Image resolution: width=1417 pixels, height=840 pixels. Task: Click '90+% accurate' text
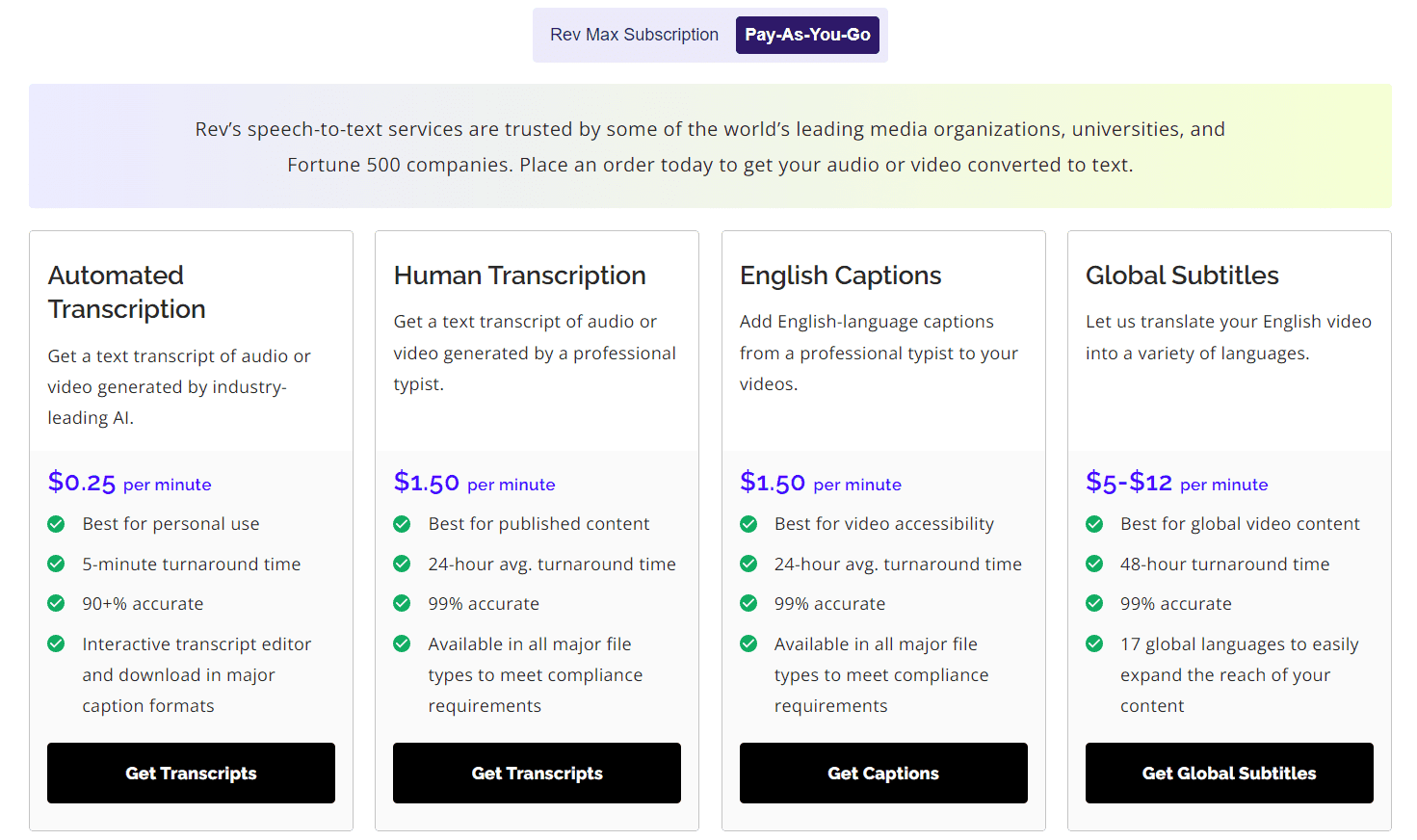pos(143,604)
